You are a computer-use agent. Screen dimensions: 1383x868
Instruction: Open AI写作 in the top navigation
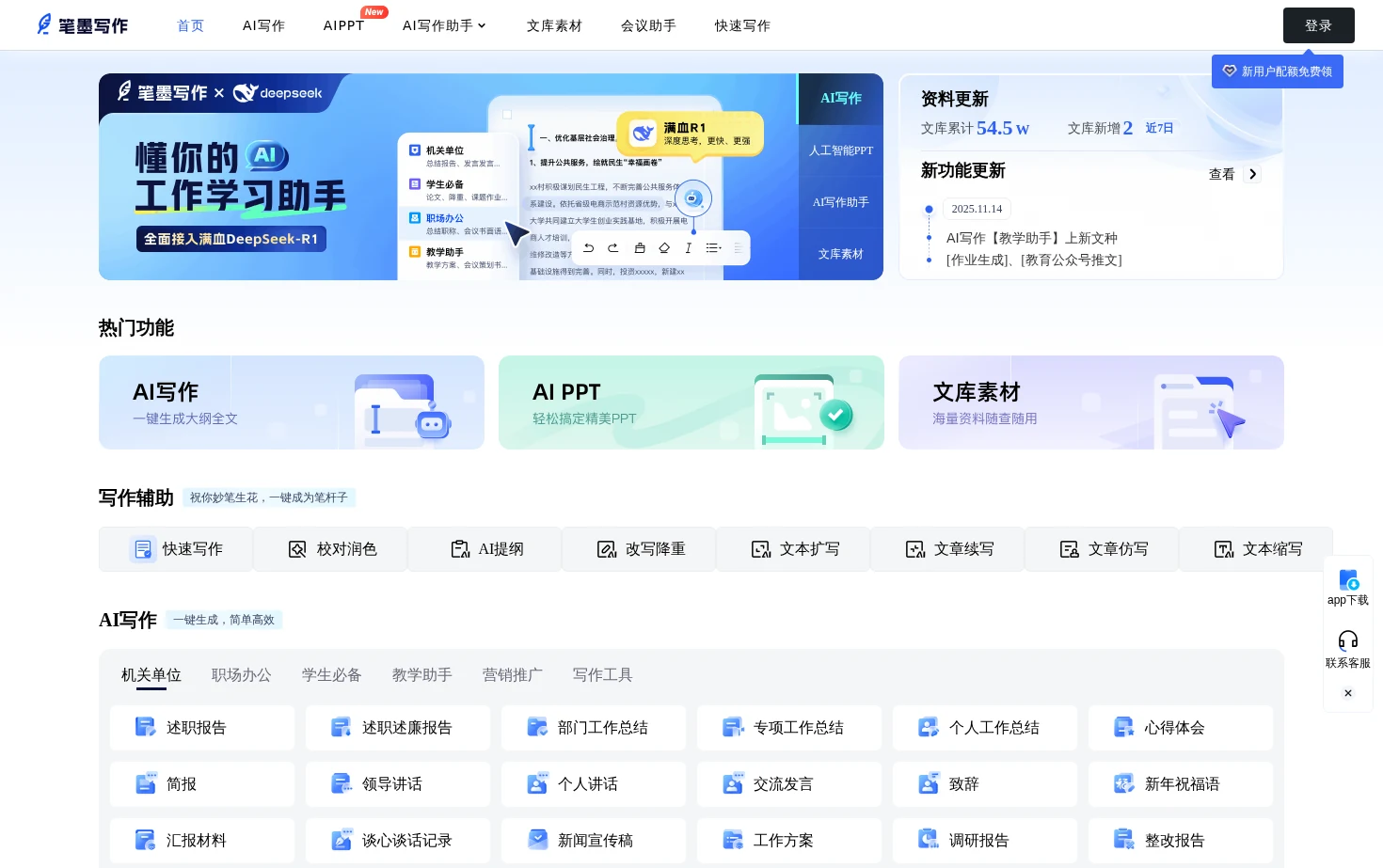tap(264, 25)
